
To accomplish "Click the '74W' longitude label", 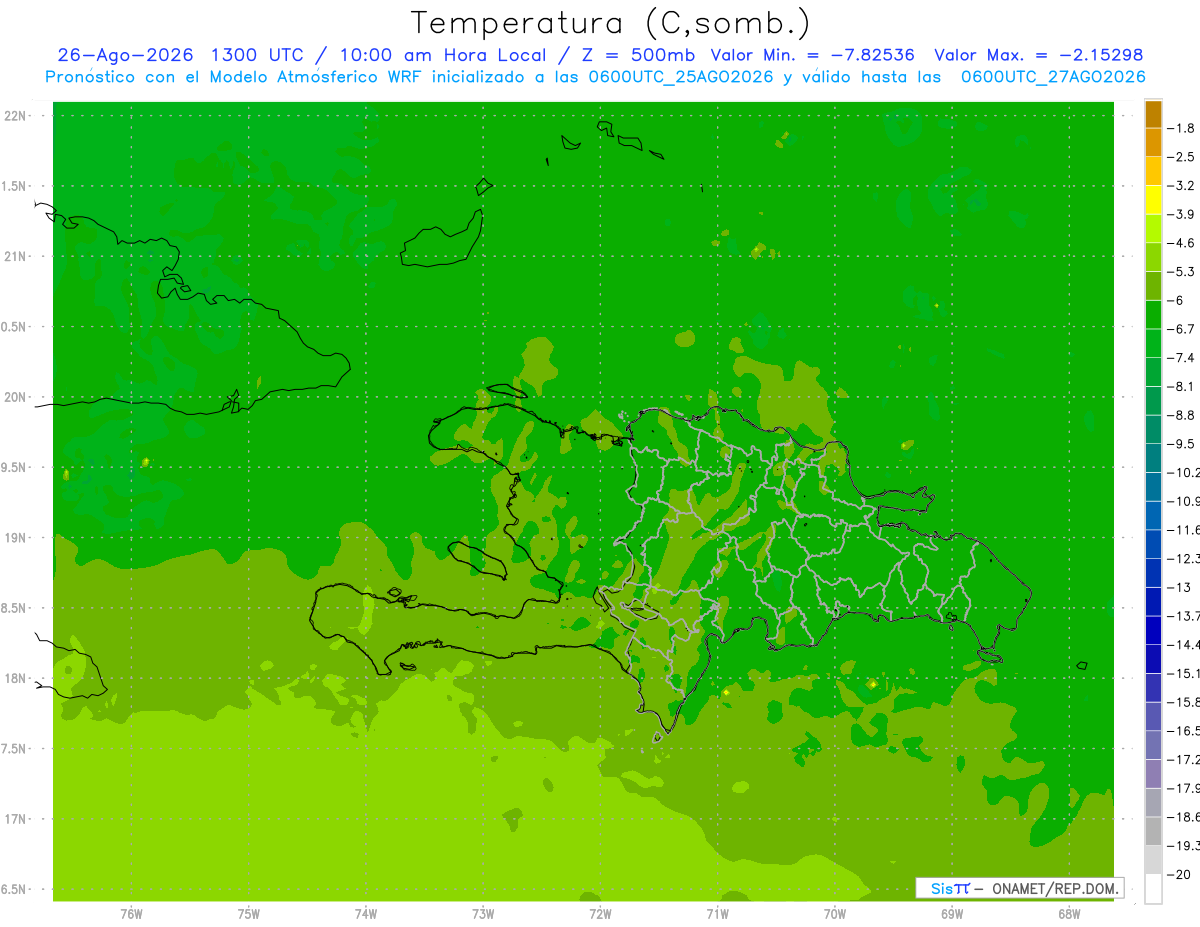I will [x=365, y=914].
